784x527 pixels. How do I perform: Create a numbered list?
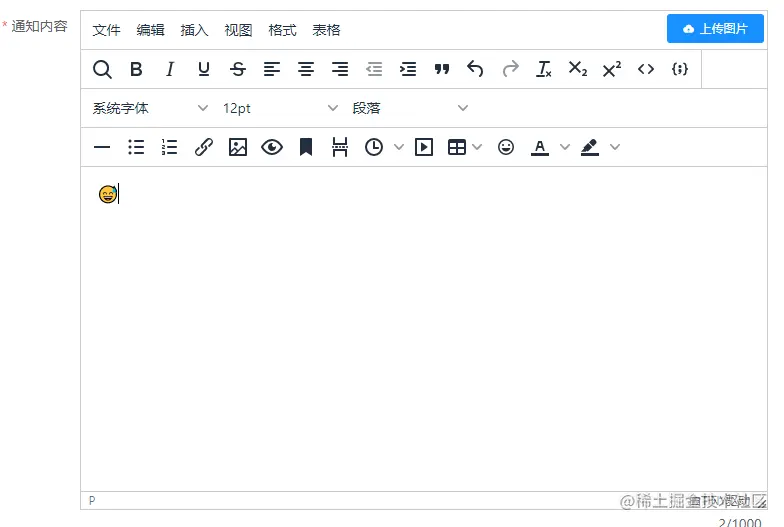(x=170, y=147)
